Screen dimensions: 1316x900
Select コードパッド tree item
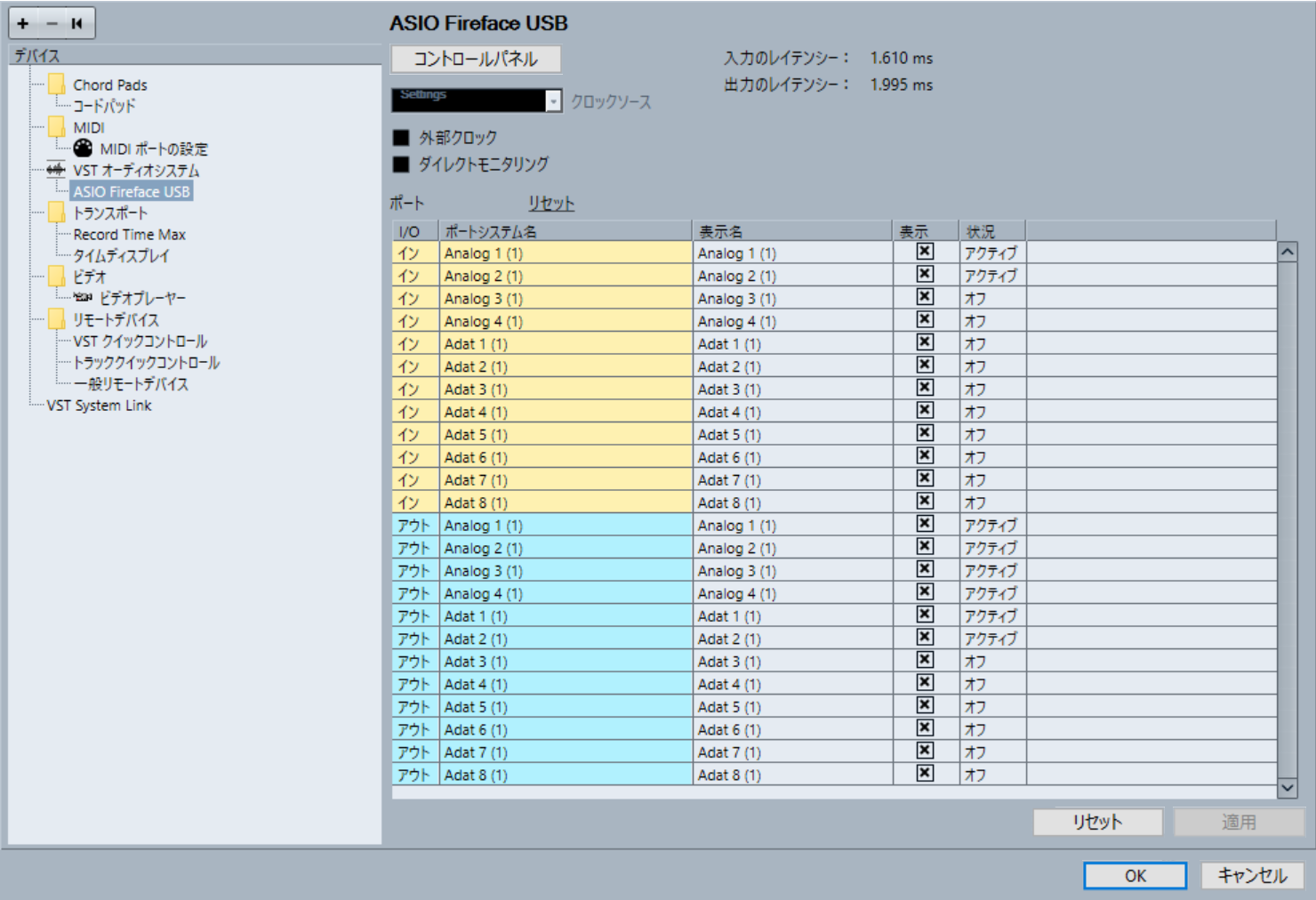coord(104,106)
